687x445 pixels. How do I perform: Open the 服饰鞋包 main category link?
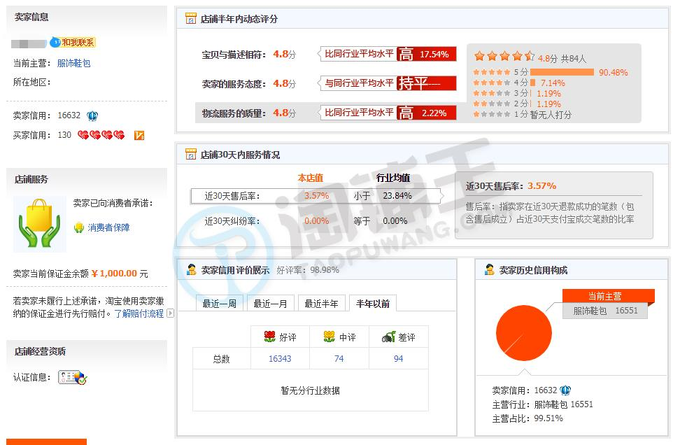(74, 62)
